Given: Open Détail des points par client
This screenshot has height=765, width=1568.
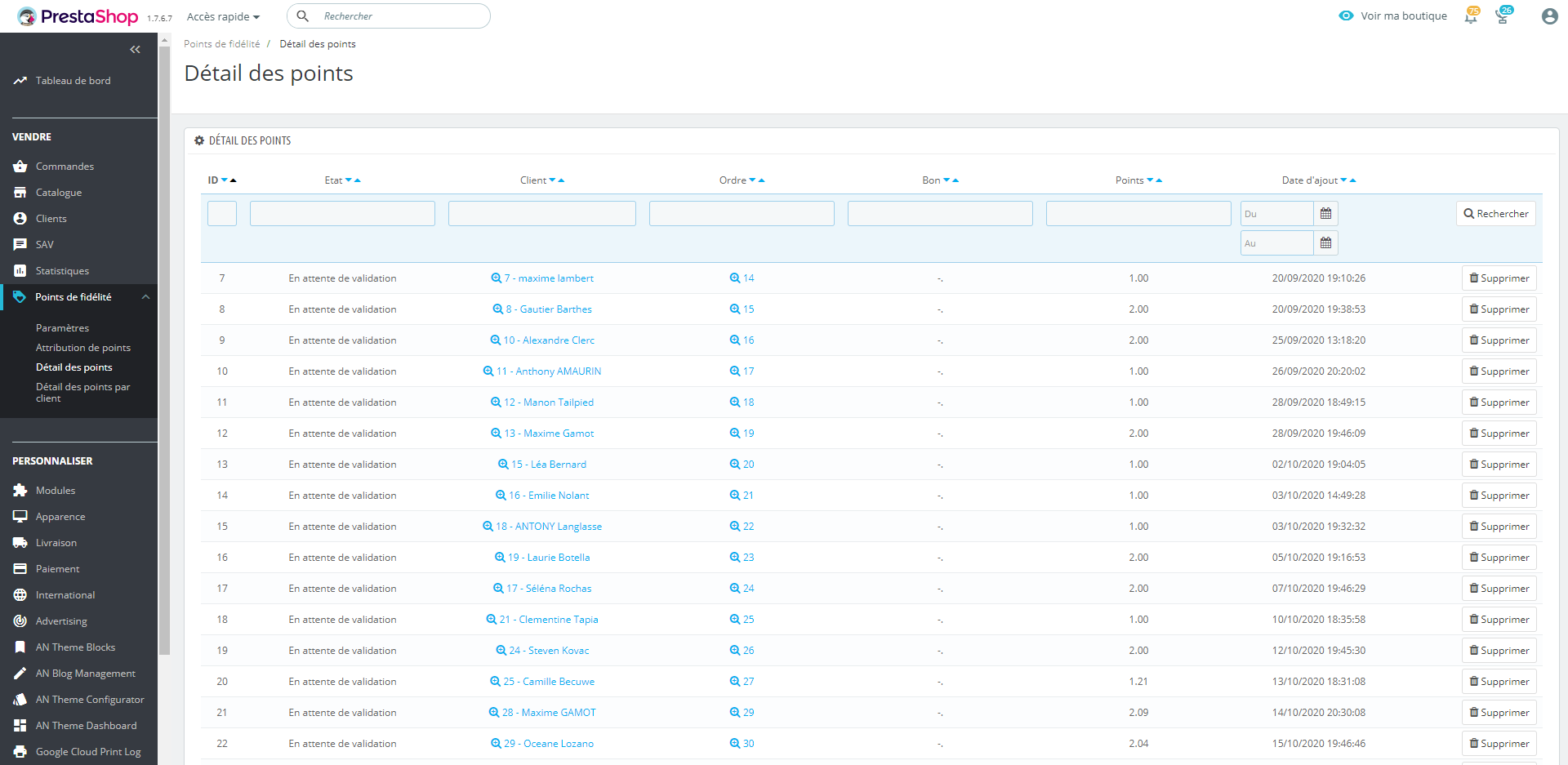Looking at the screenshot, I should point(83,393).
